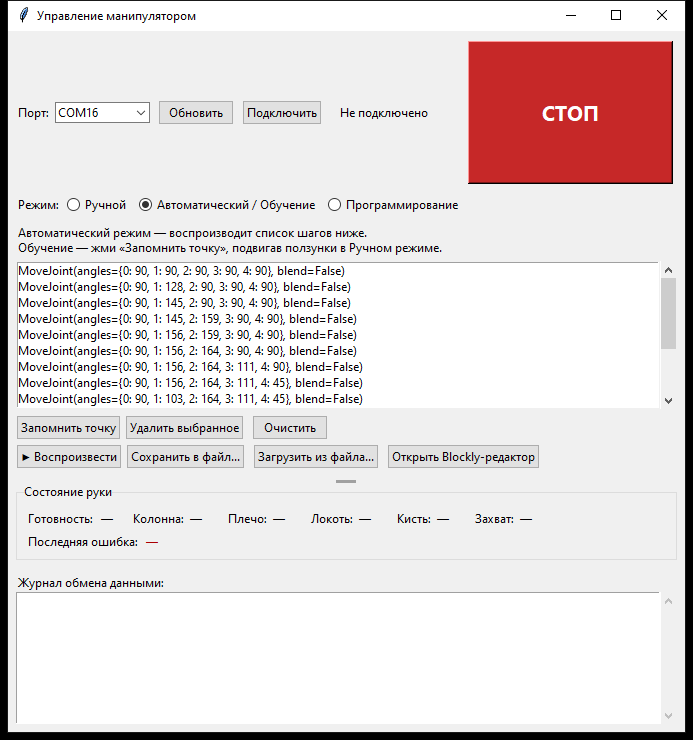
Task: Select step with 1: 145, 2: 90
Action: pyautogui.click(x=338, y=303)
